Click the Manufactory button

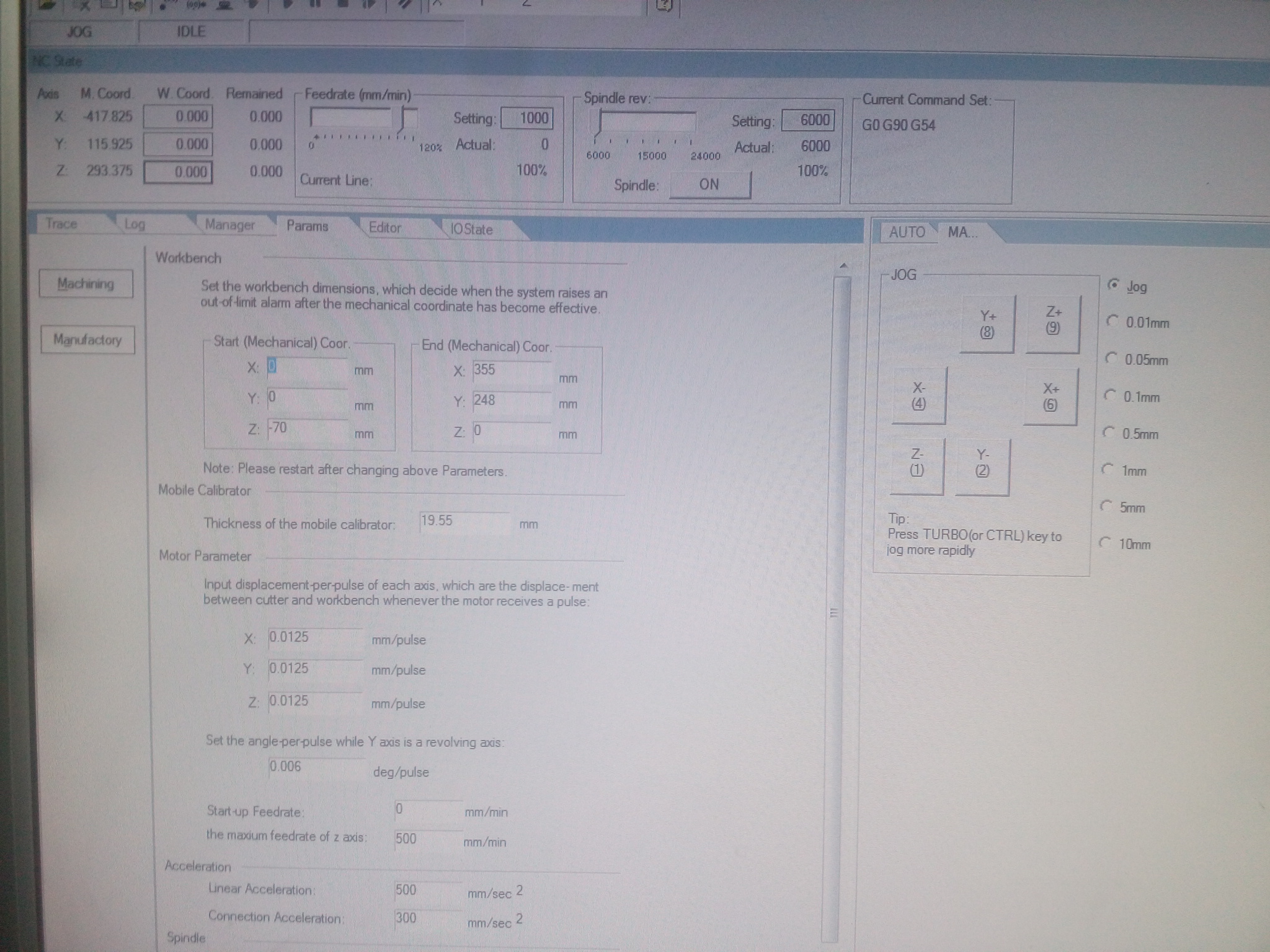coord(87,340)
